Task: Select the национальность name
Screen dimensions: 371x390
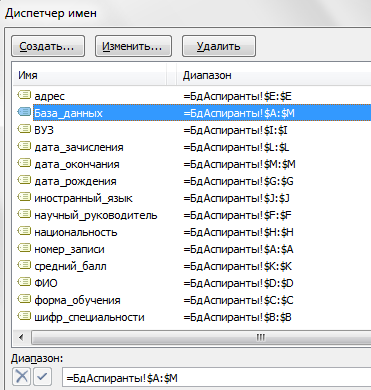Action: [76, 232]
